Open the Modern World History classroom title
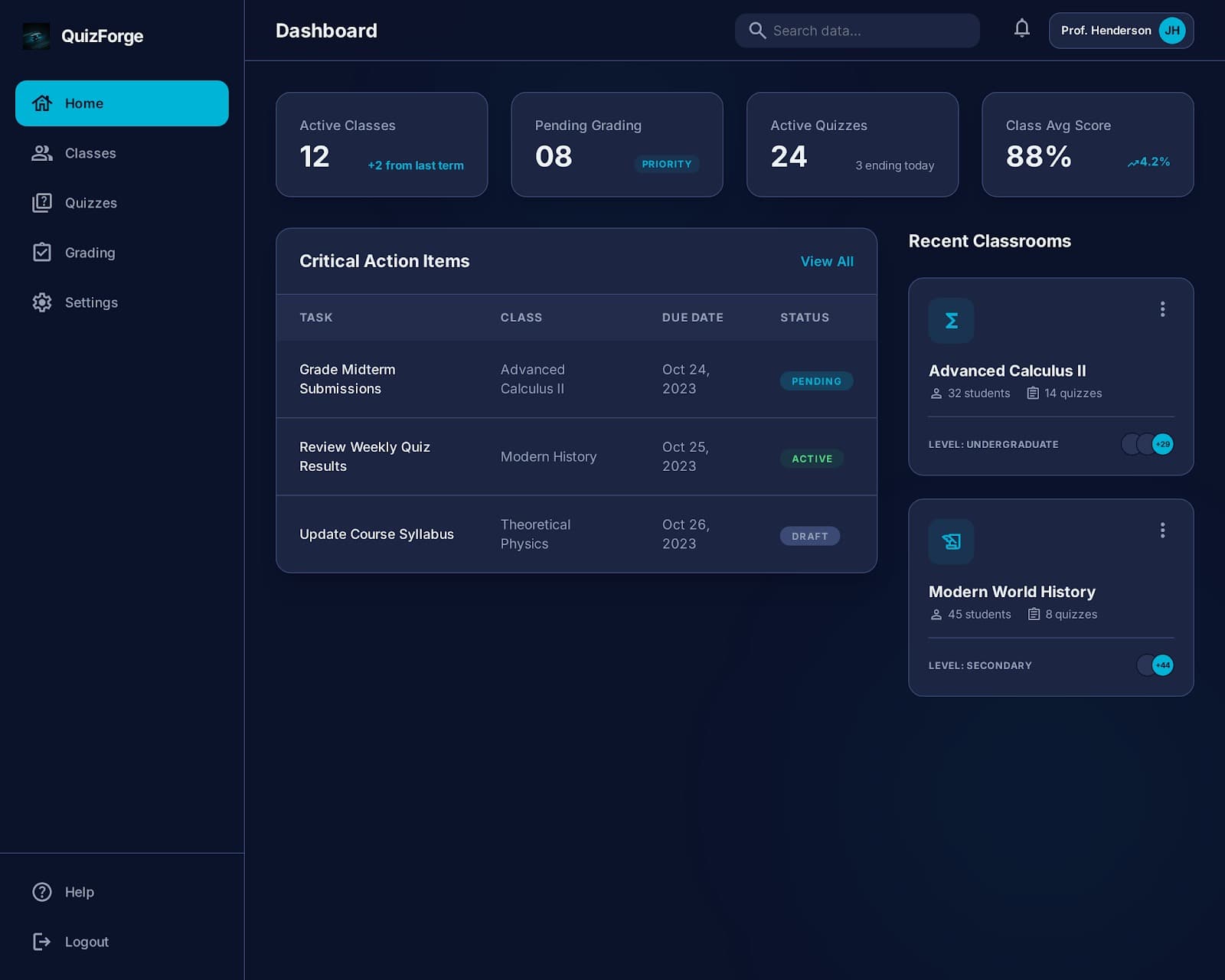The image size is (1225, 980). [1012, 592]
